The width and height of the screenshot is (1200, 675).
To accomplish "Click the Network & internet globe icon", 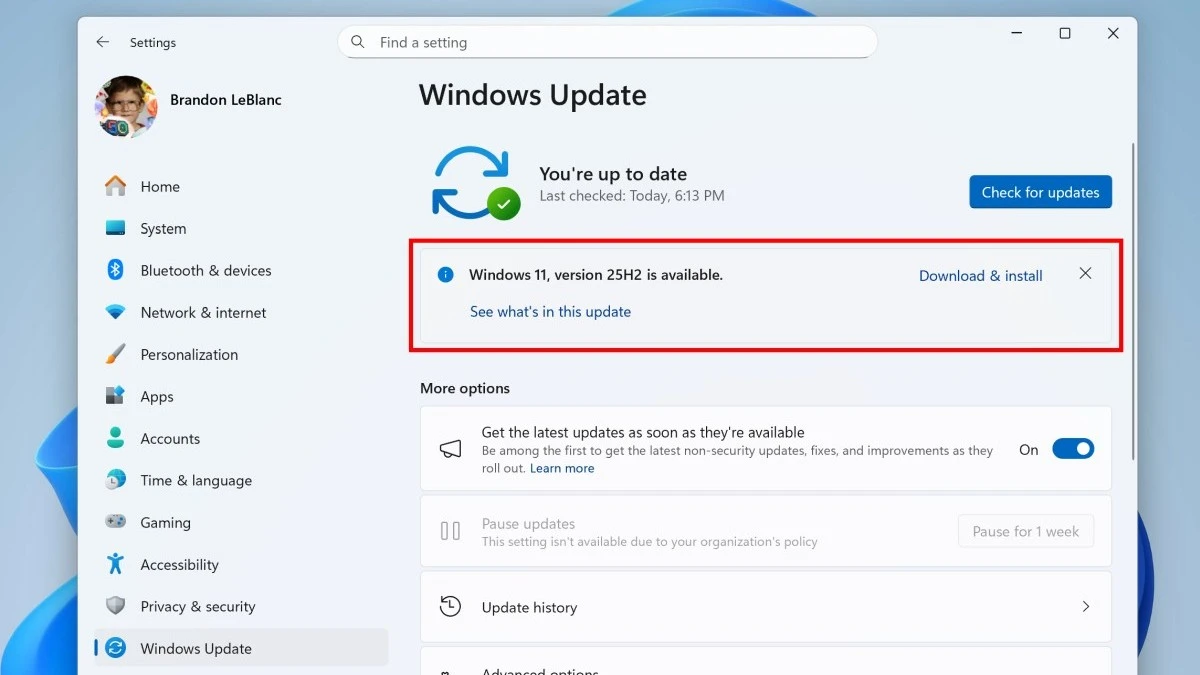I will (x=115, y=312).
